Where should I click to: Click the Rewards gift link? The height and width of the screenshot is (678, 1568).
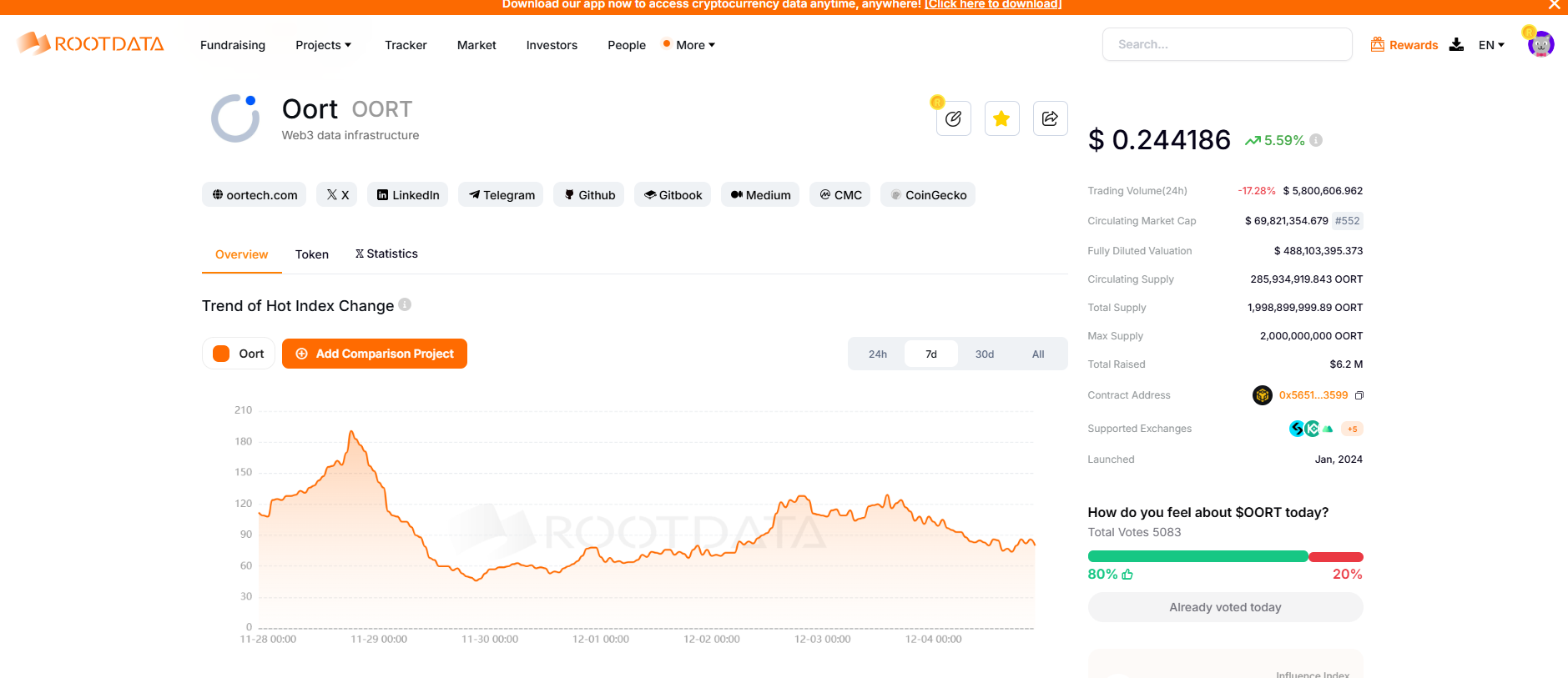(x=1404, y=44)
